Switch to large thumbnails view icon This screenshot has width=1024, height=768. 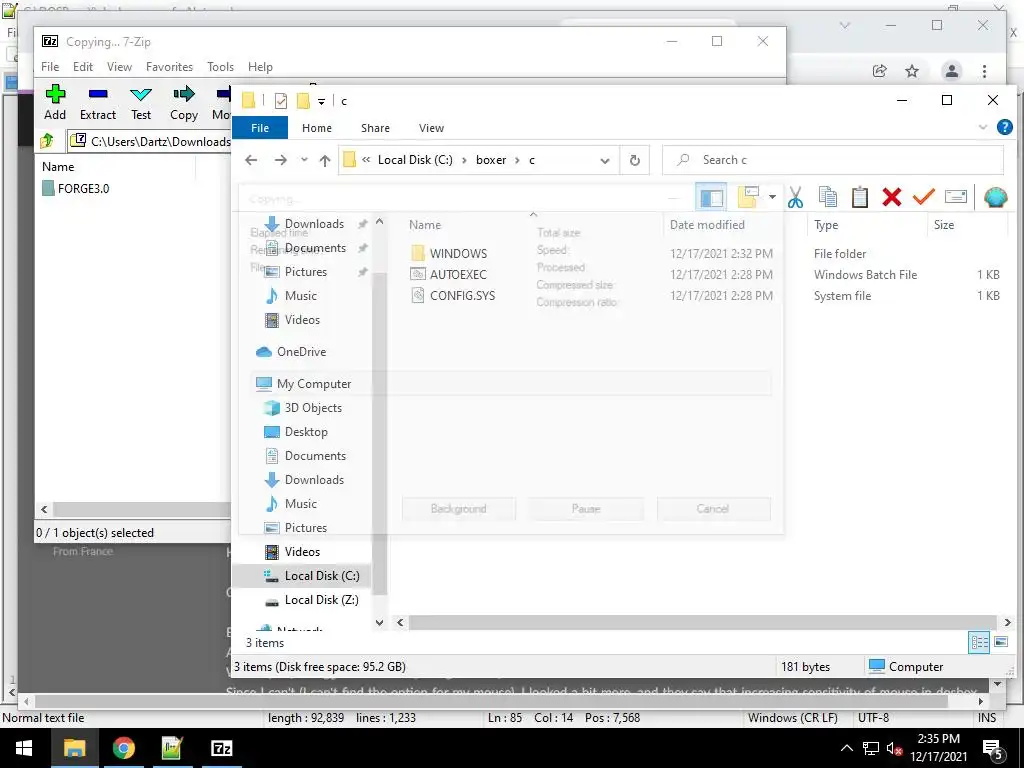click(x=1000, y=643)
